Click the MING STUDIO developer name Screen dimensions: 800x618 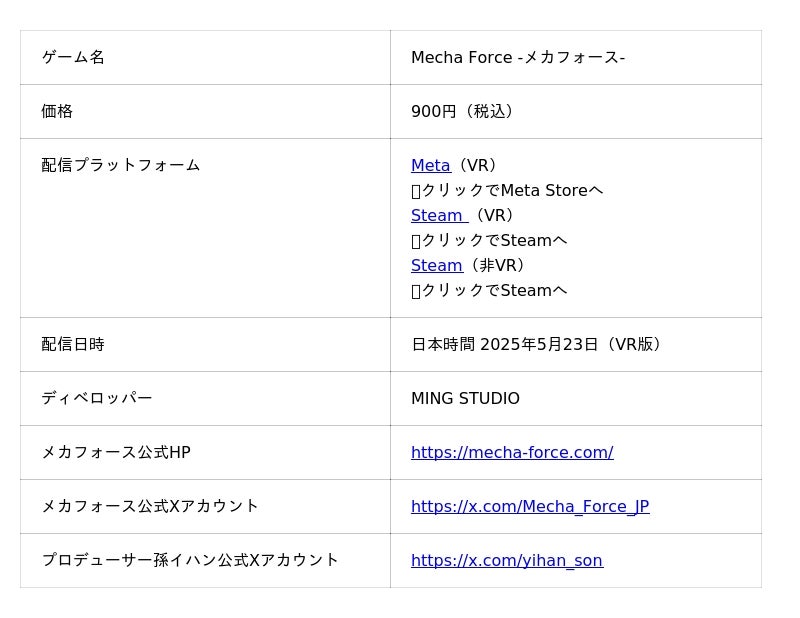tap(465, 399)
